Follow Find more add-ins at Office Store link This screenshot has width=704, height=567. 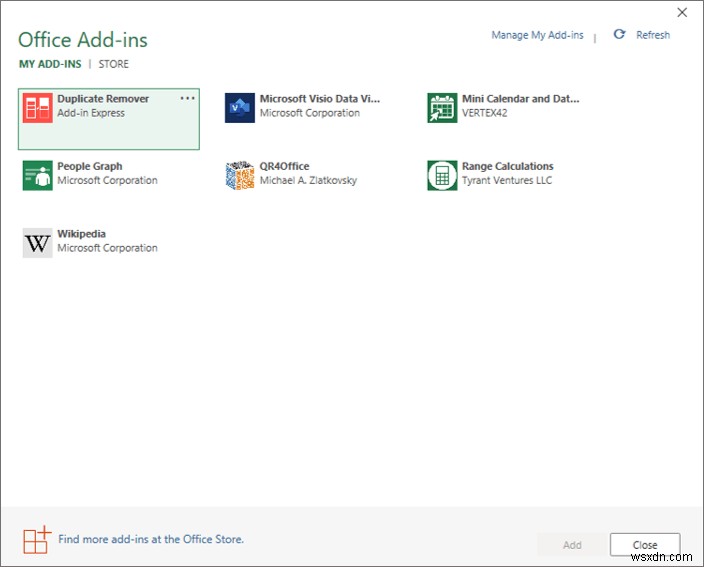click(x=151, y=539)
